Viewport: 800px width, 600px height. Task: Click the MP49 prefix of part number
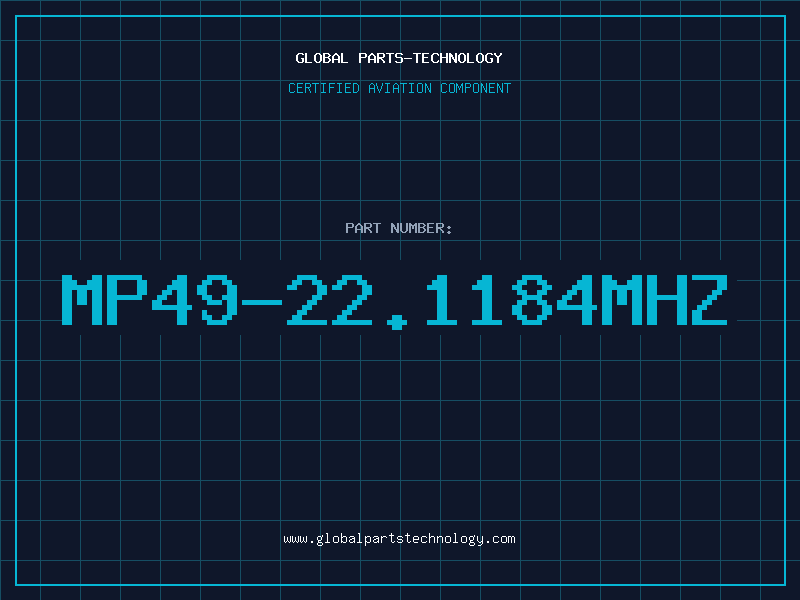(150, 300)
